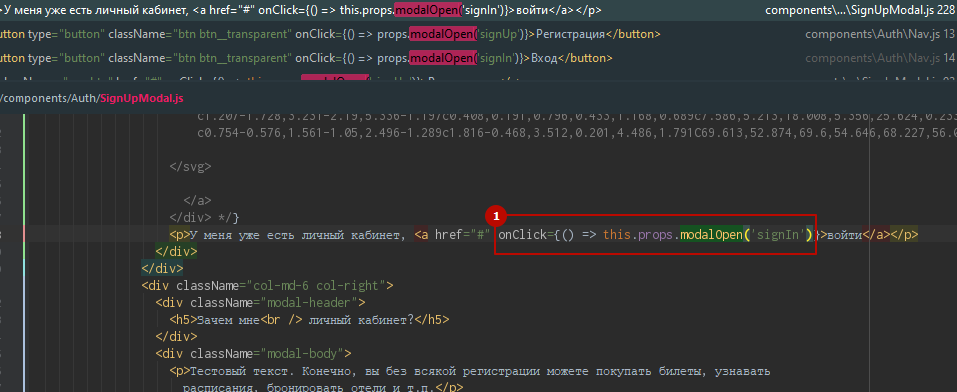Screen dimensions: 957x392
Task: Click the SignUpModal.js file name in path header
Action: tap(142, 98)
